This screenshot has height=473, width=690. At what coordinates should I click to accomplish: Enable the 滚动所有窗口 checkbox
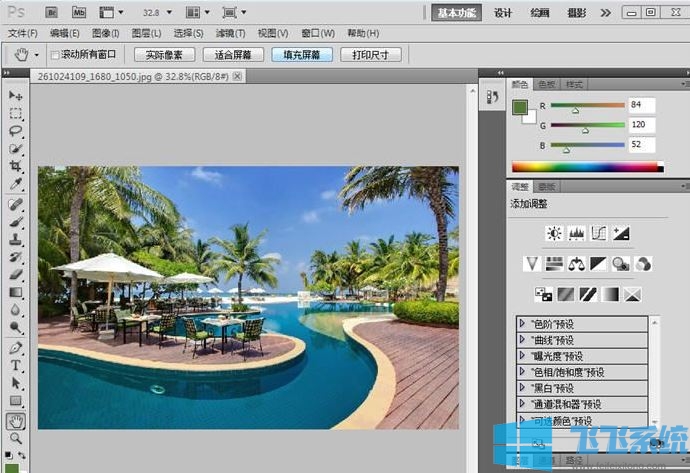pyautogui.click(x=55, y=55)
